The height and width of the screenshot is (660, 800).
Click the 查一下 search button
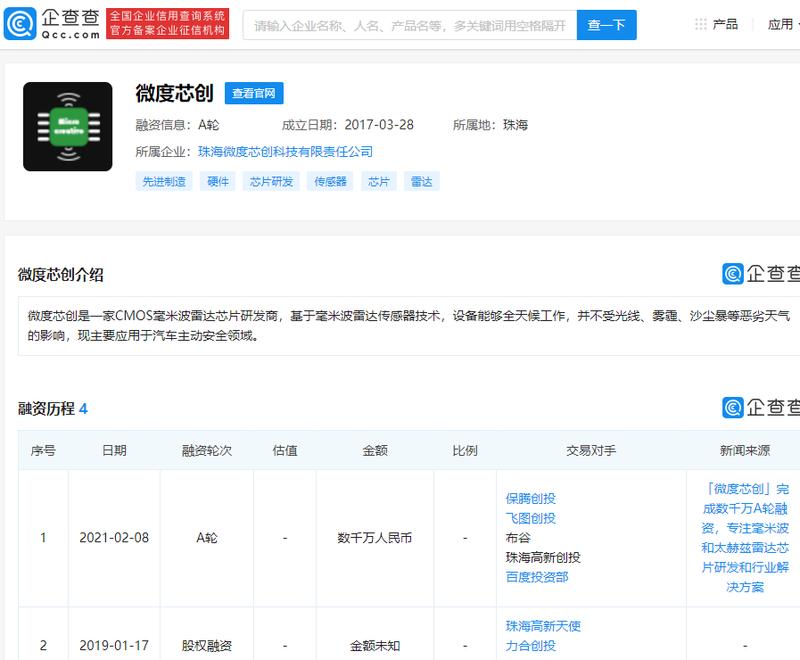607,25
